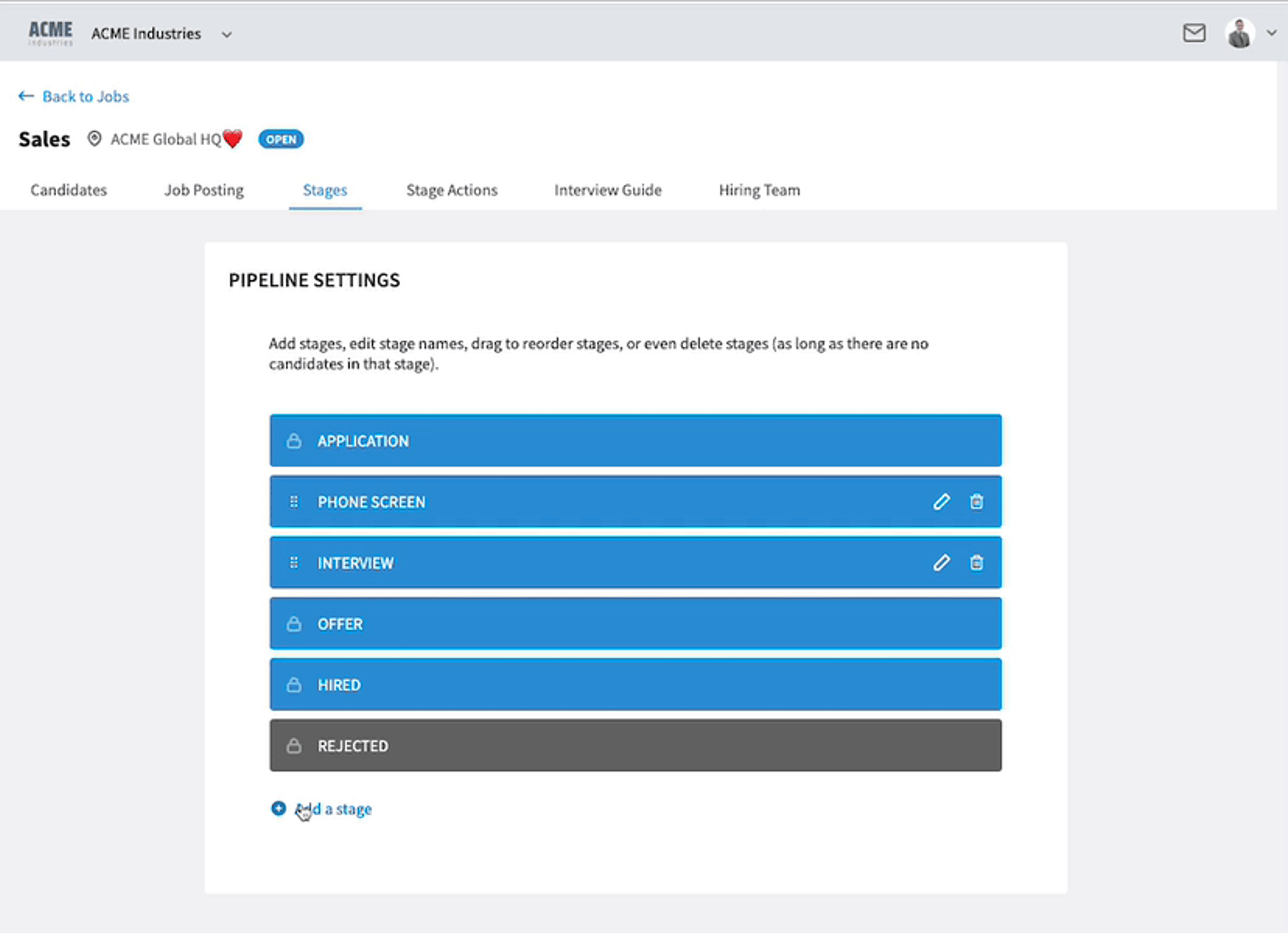Image resolution: width=1288 pixels, height=933 pixels.
Task: Expand the ACME Industries company dropdown
Action: pos(227,35)
